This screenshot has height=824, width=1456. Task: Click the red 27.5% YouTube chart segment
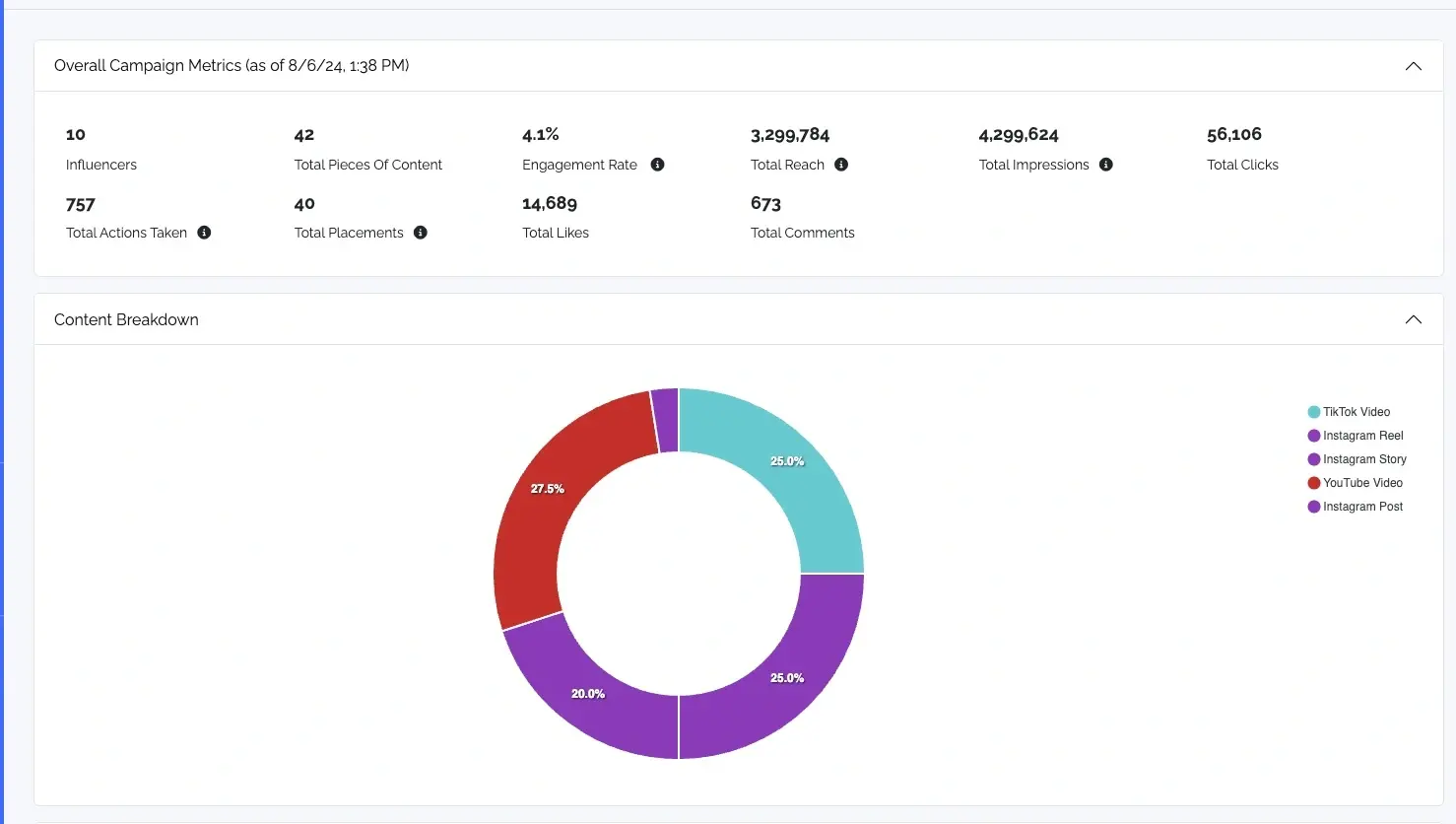coord(547,487)
